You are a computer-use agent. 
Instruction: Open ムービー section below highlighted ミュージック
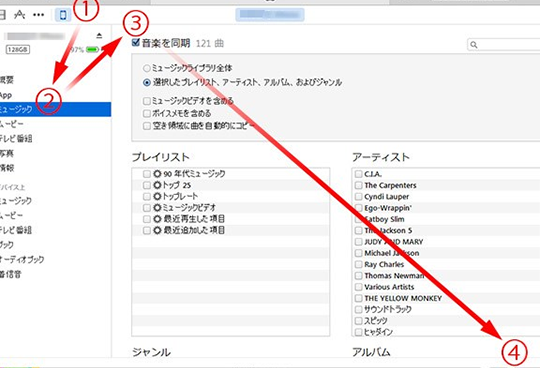(x=11, y=124)
